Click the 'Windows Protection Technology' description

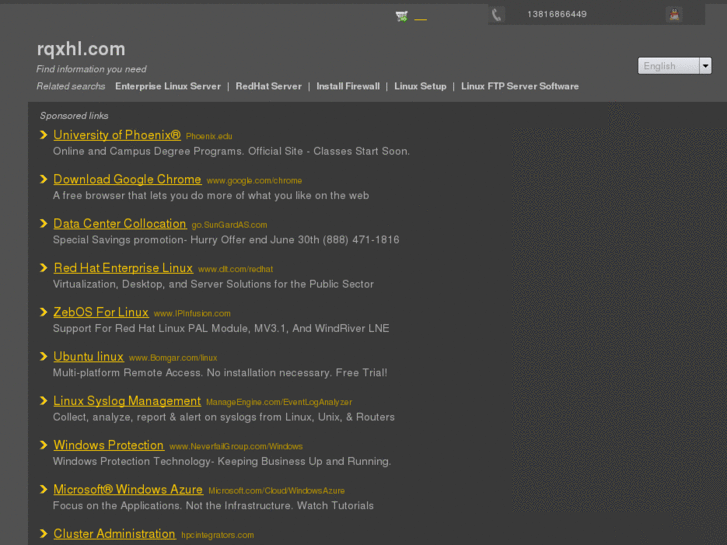click(x=222, y=462)
